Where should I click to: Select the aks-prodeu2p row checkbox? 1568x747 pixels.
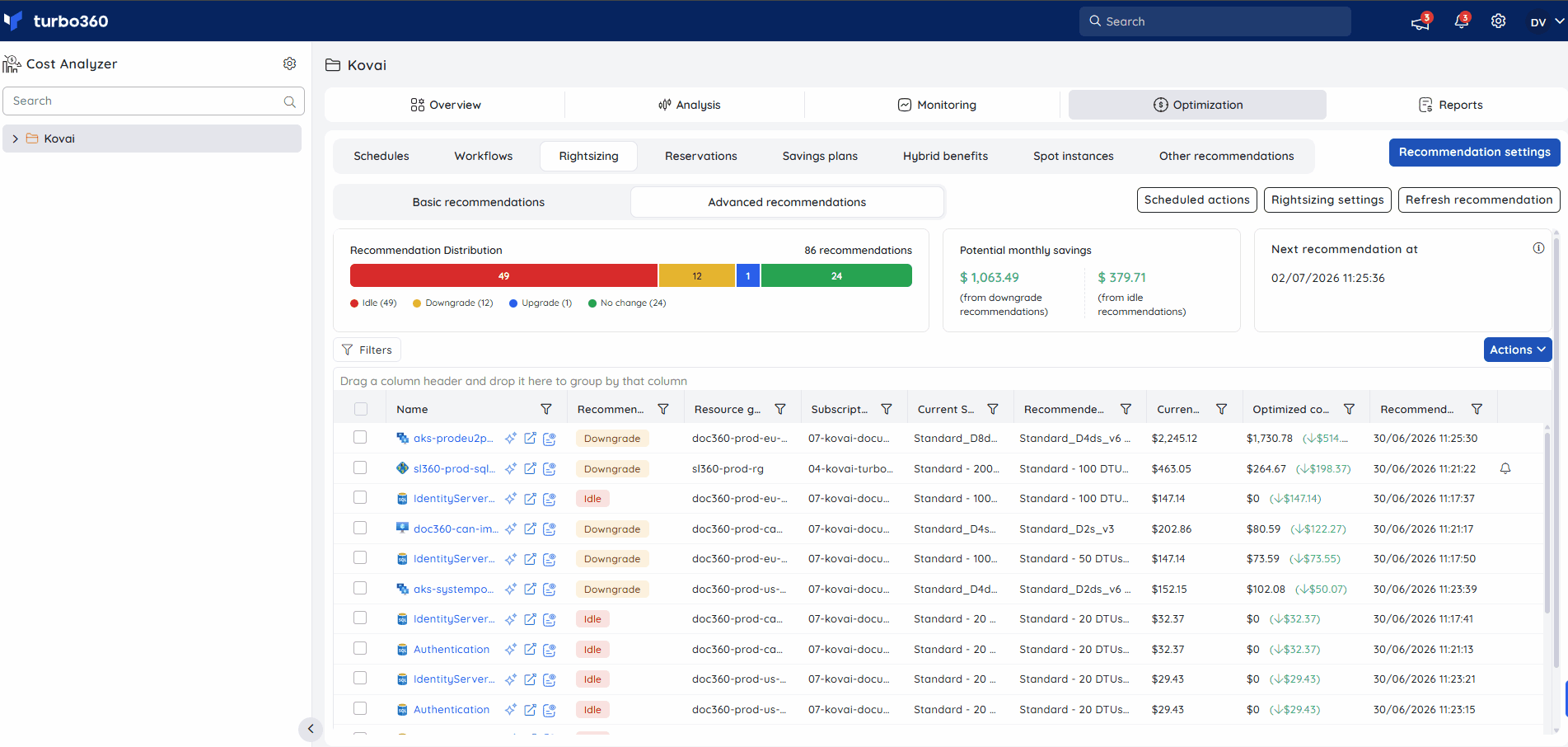360,437
